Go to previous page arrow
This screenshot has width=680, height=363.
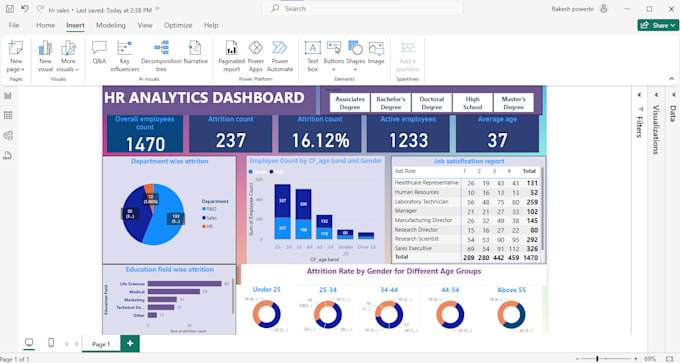click(x=66, y=344)
